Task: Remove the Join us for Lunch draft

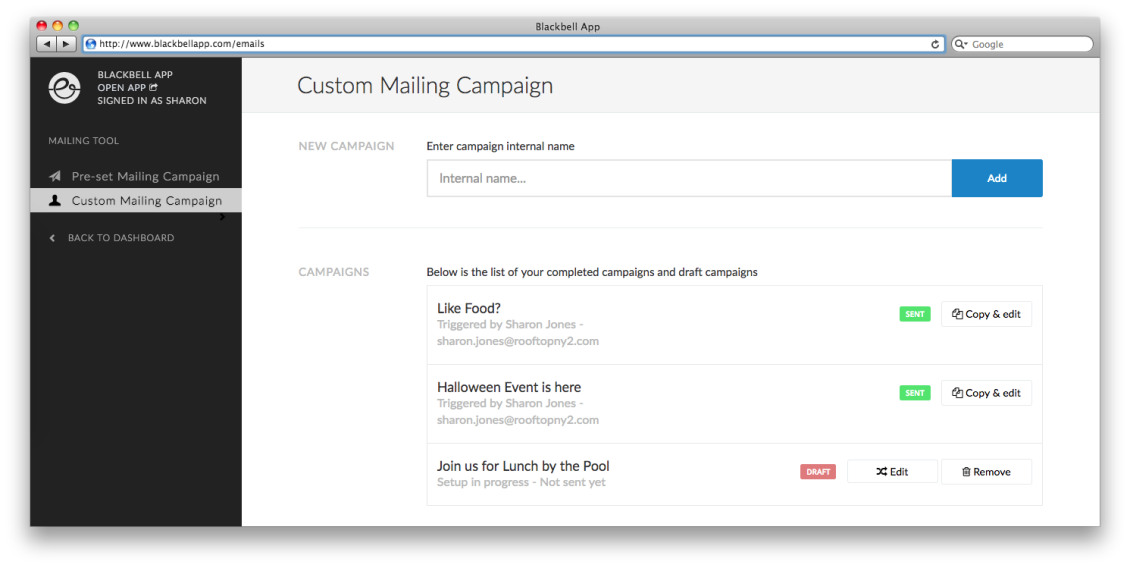Action: point(986,471)
